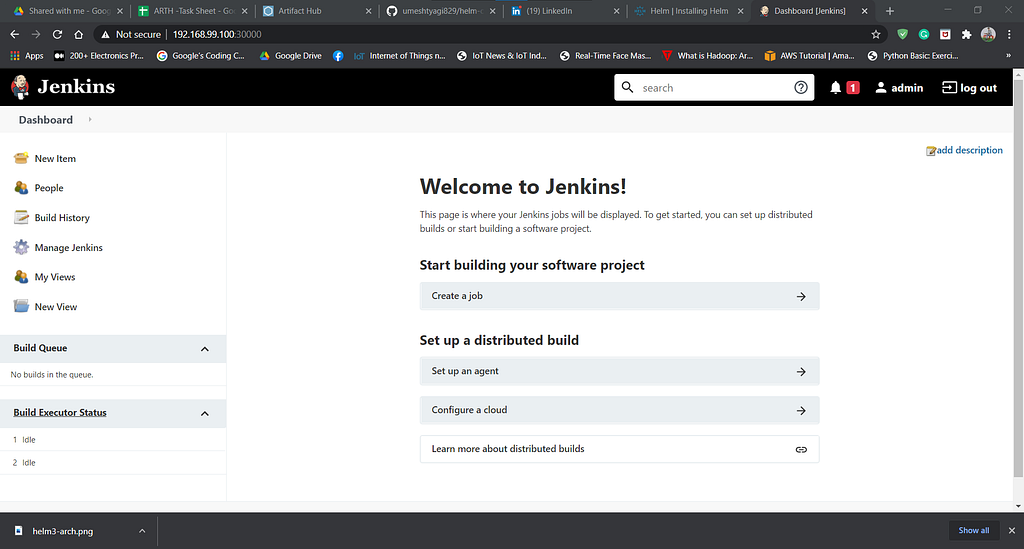Open Build History notepad icon
This screenshot has height=549, width=1024.
tap(21, 217)
